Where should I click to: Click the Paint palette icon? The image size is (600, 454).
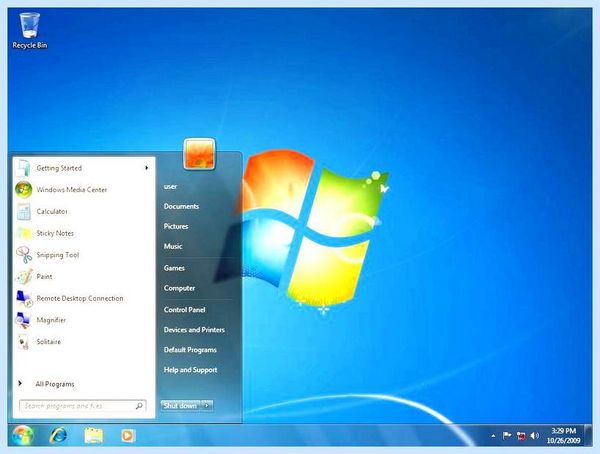click(23, 276)
